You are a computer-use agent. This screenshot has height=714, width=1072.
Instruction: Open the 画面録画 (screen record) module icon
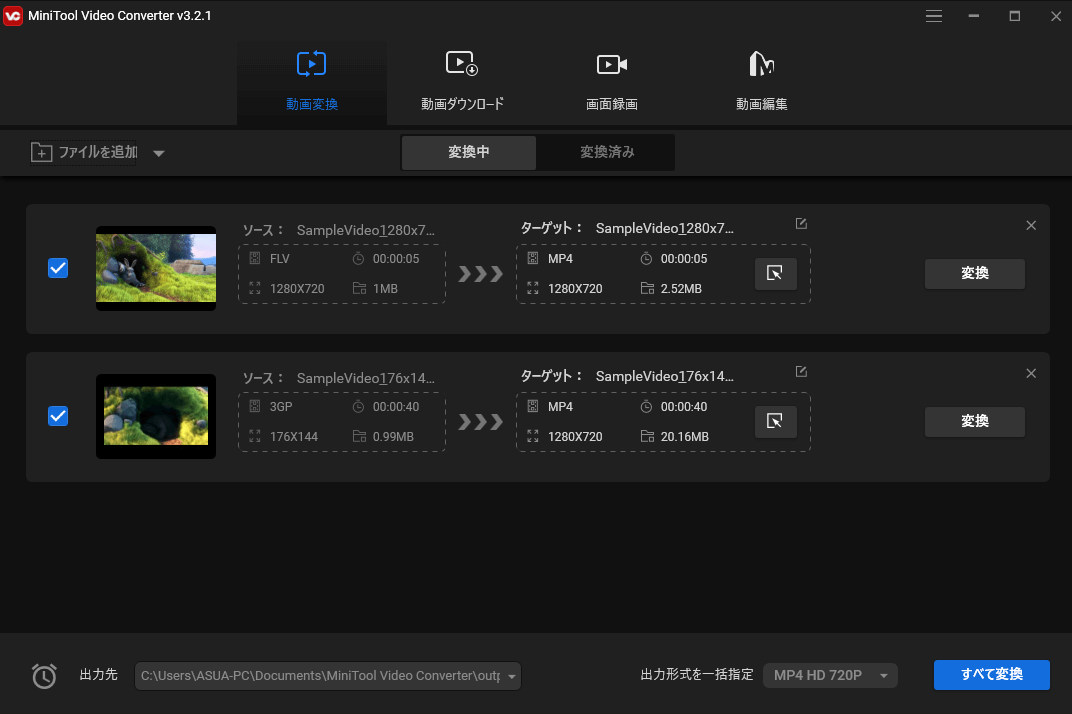(x=612, y=63)
